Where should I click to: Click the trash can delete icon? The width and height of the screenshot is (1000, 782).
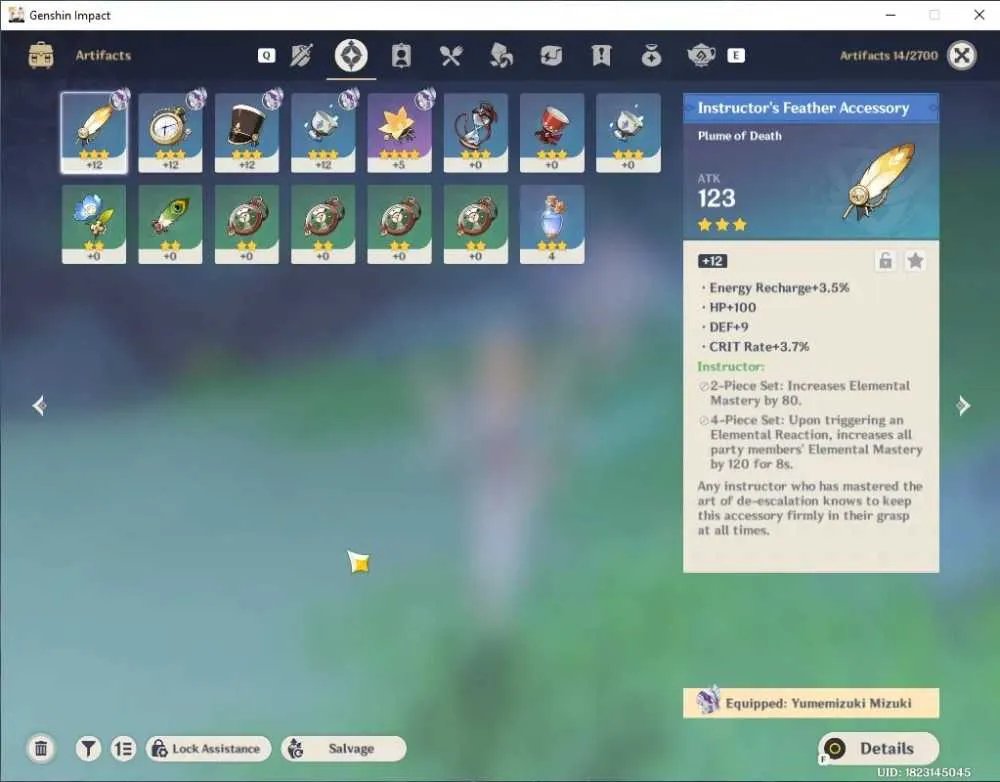[41, 748]
